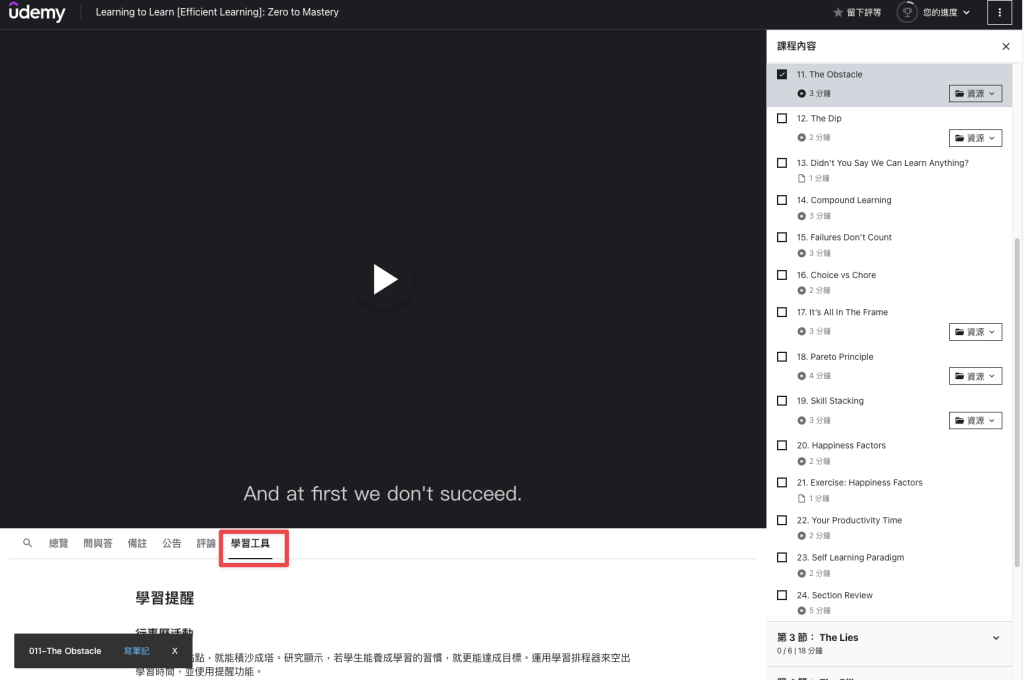Select the 學習工具 tab

[250, 543]
